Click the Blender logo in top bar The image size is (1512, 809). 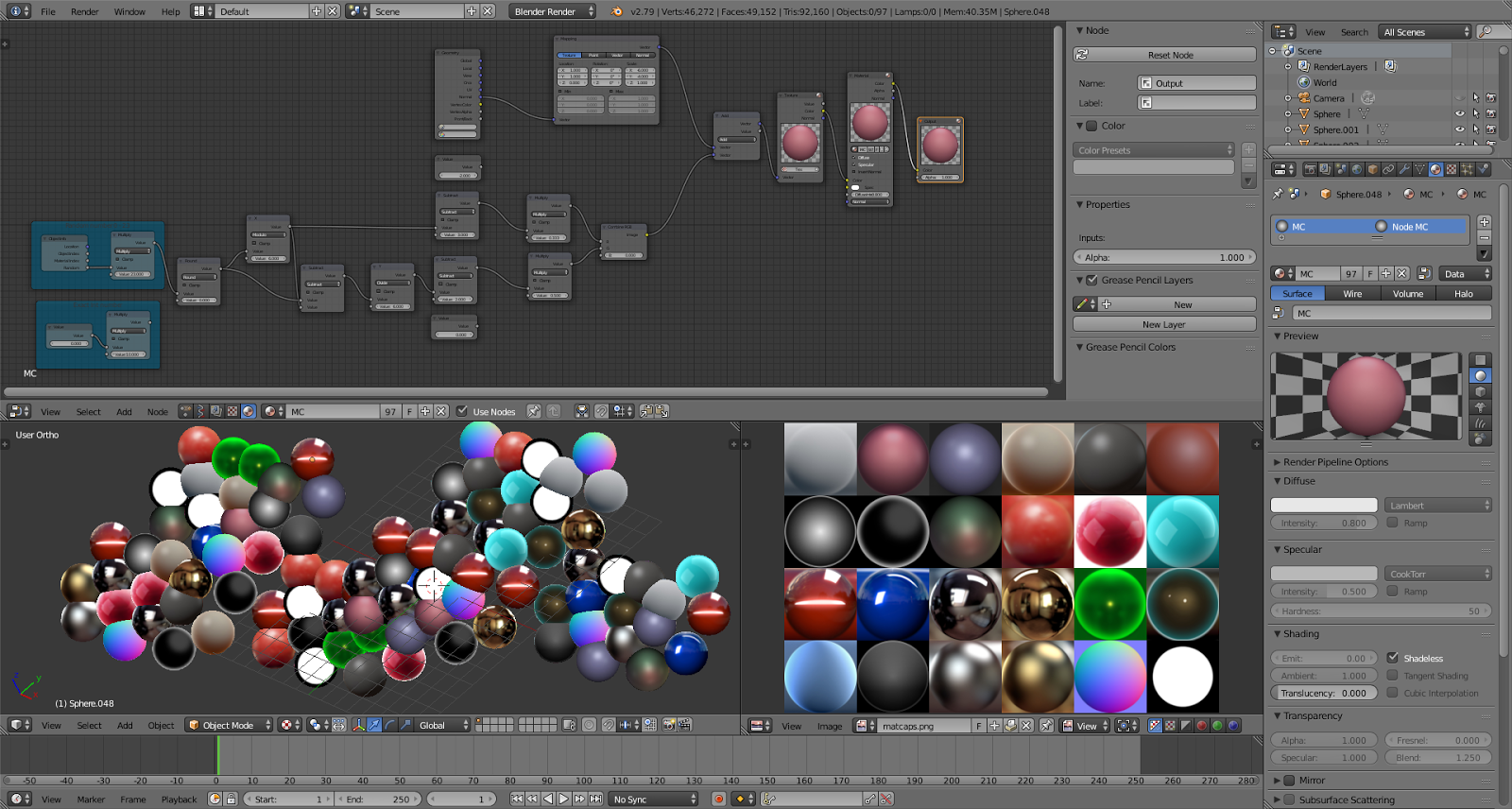pos(616,11)
